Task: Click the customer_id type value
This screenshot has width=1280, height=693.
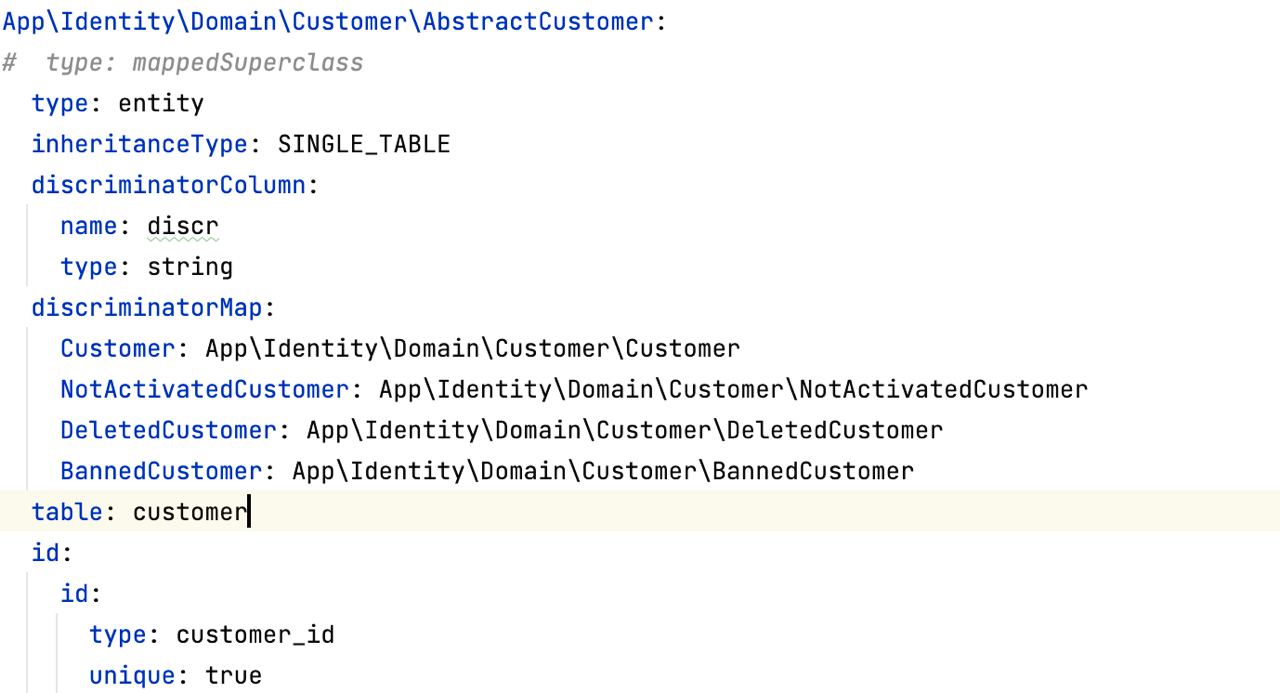Action: [255, 635]
